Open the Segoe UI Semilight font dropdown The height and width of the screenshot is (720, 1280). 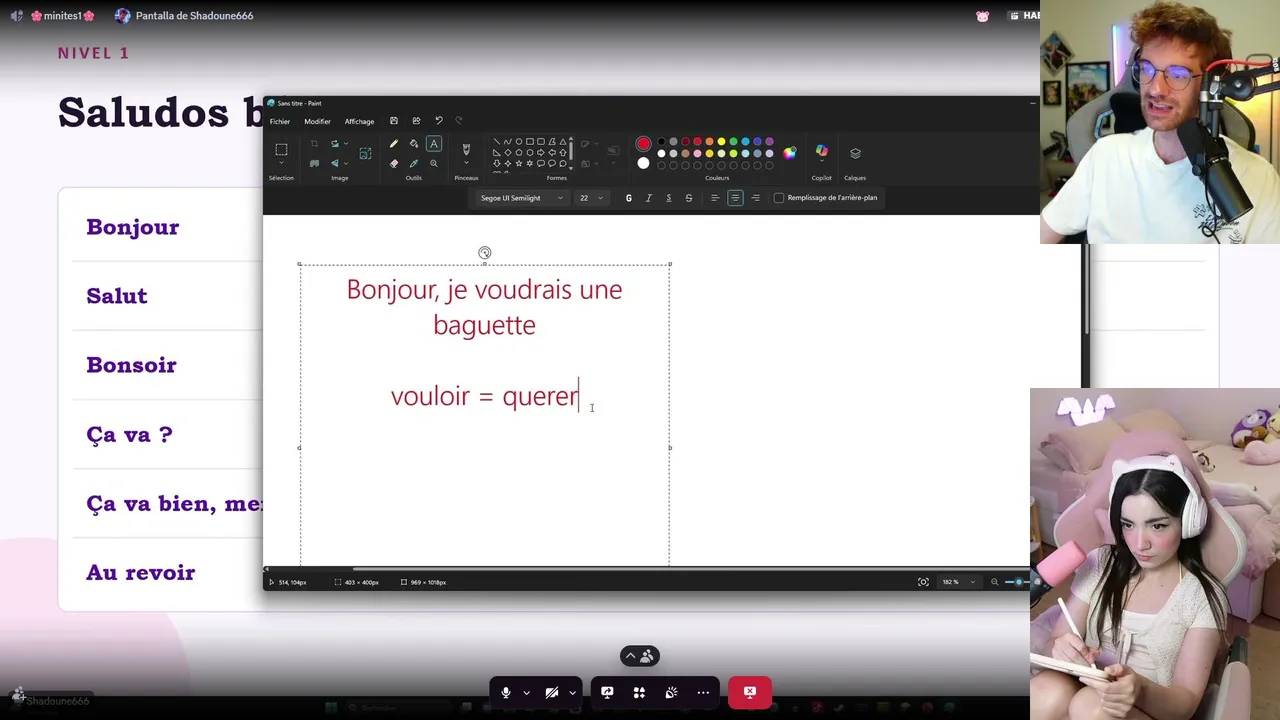pos(521,198)
